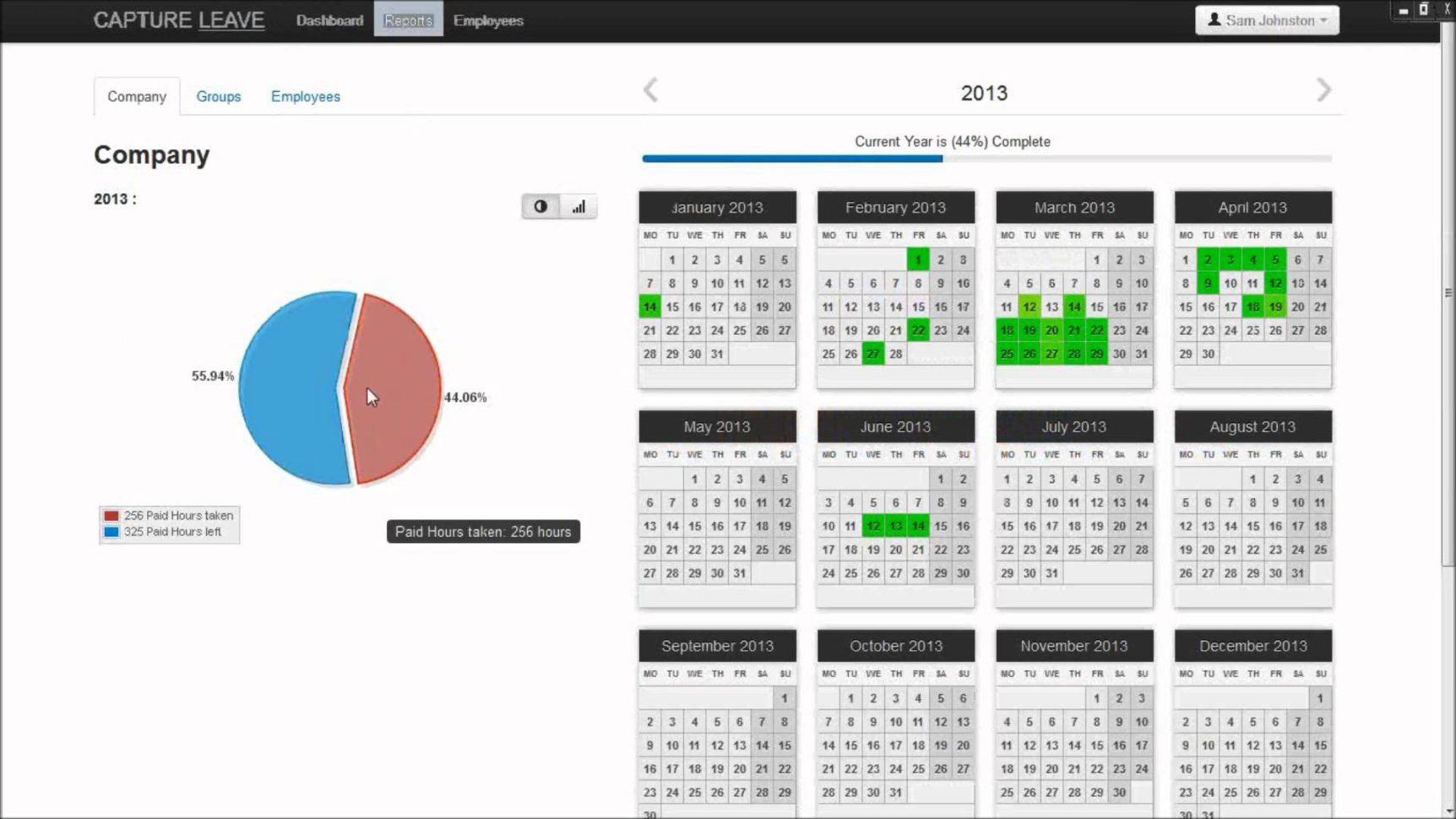Click February 1 green calendar cell
The image size is (1456, 819).
pos(918,259)
